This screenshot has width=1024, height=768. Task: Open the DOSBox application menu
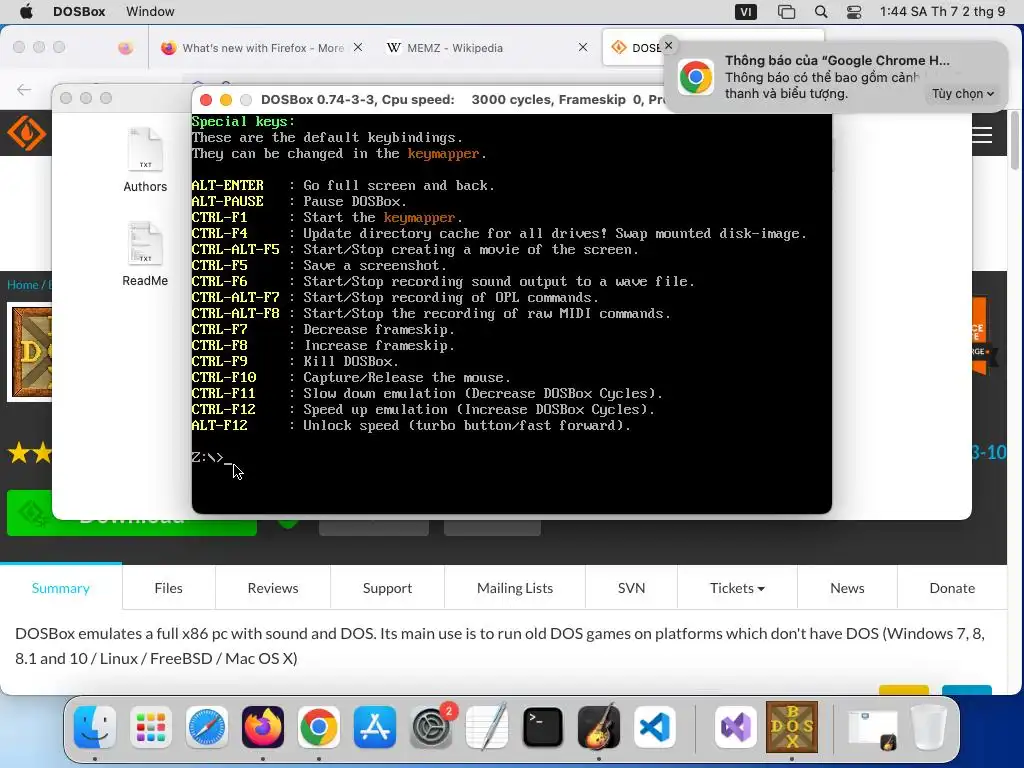click(79, 11)
